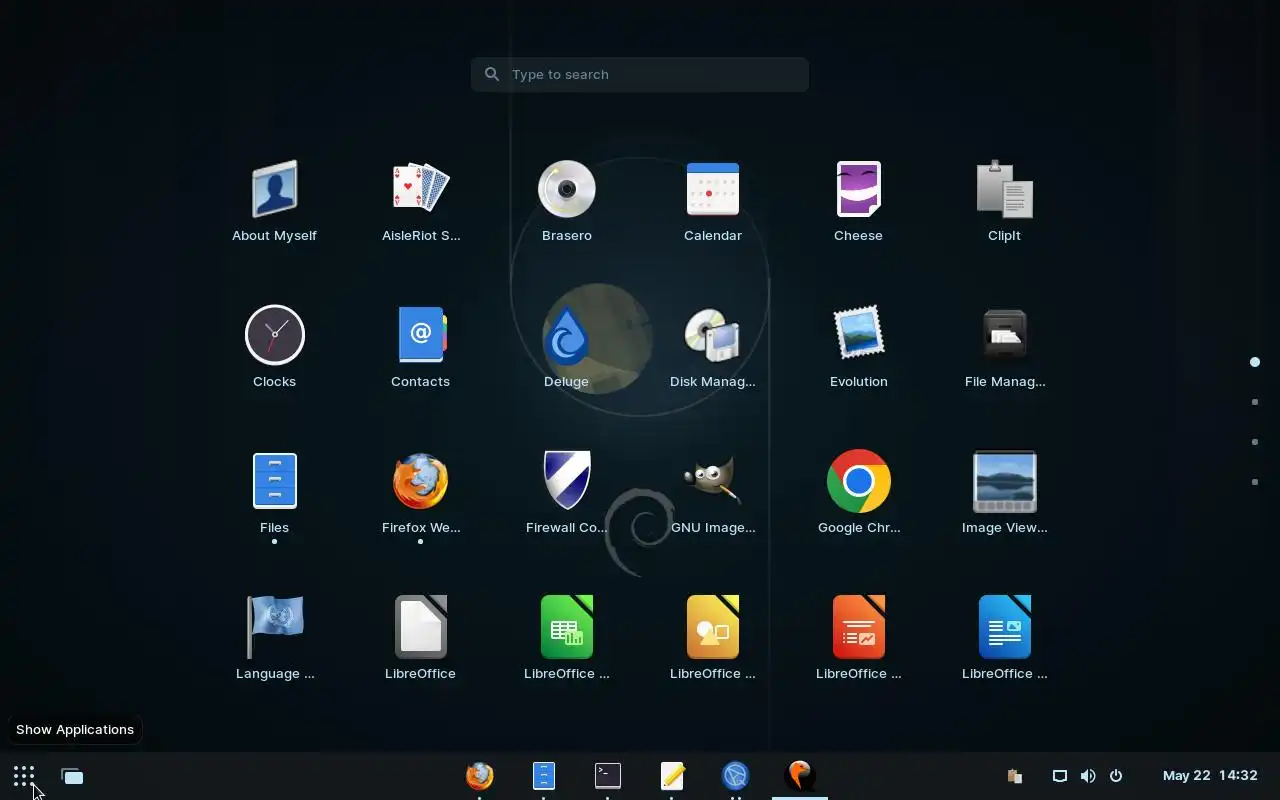The width and height of the screenshot is (1280, 800).
Task: Open Language settings flag icon
Action: coord(274,627)
